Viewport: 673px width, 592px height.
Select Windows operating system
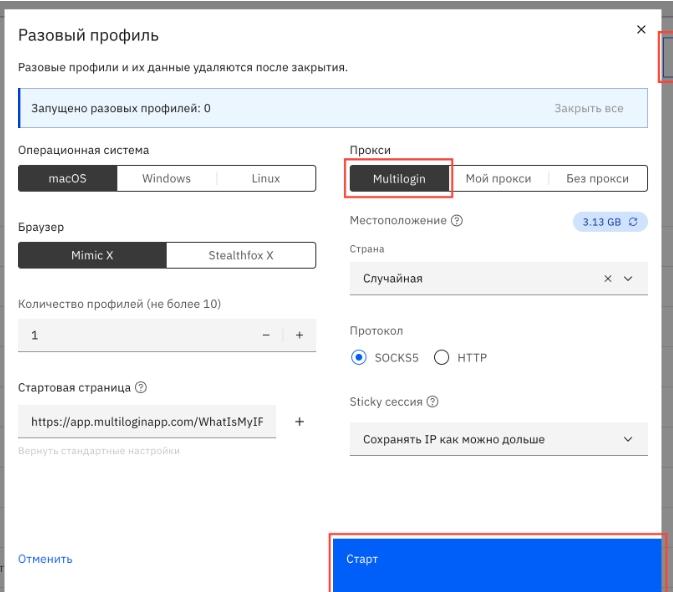(x=167, y=178)
